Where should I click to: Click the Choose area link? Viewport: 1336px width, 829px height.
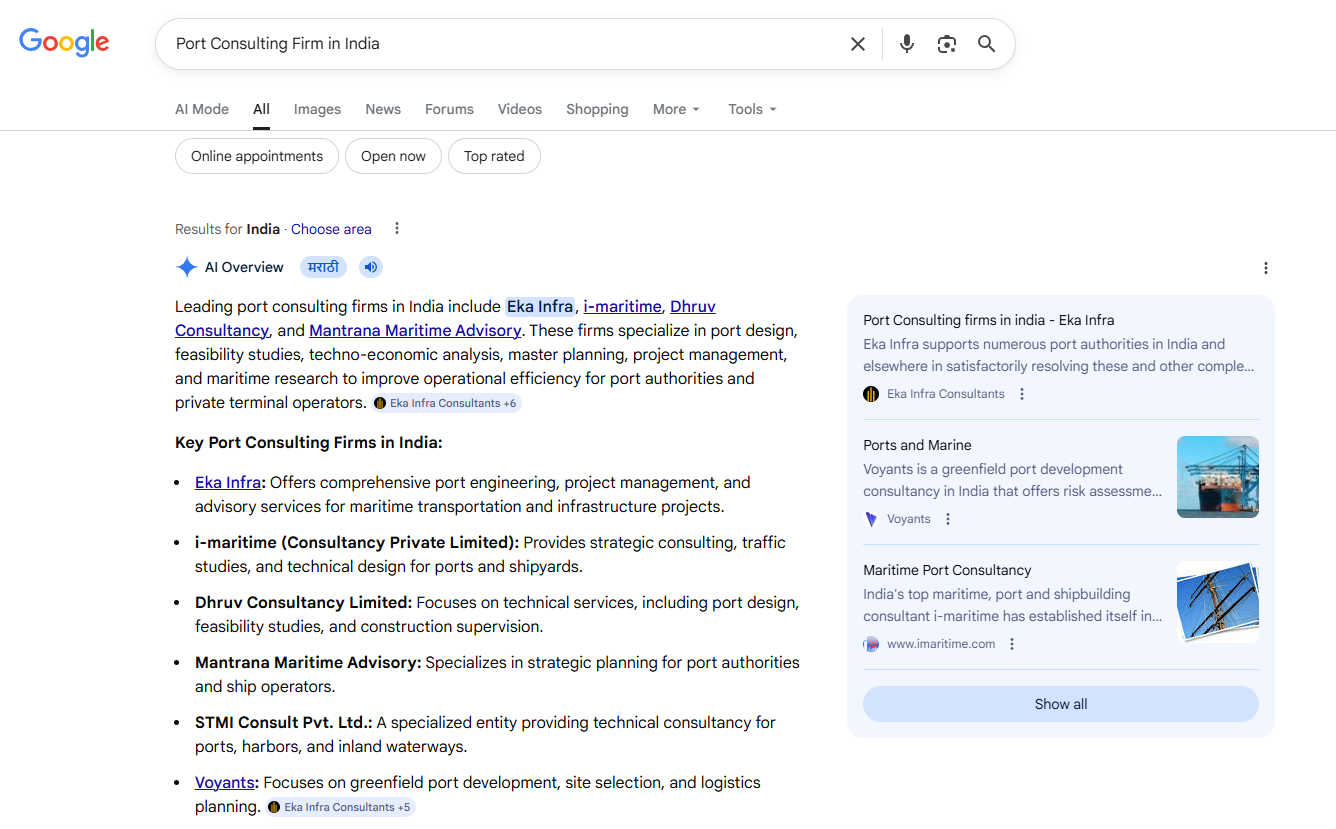point(331,229)
